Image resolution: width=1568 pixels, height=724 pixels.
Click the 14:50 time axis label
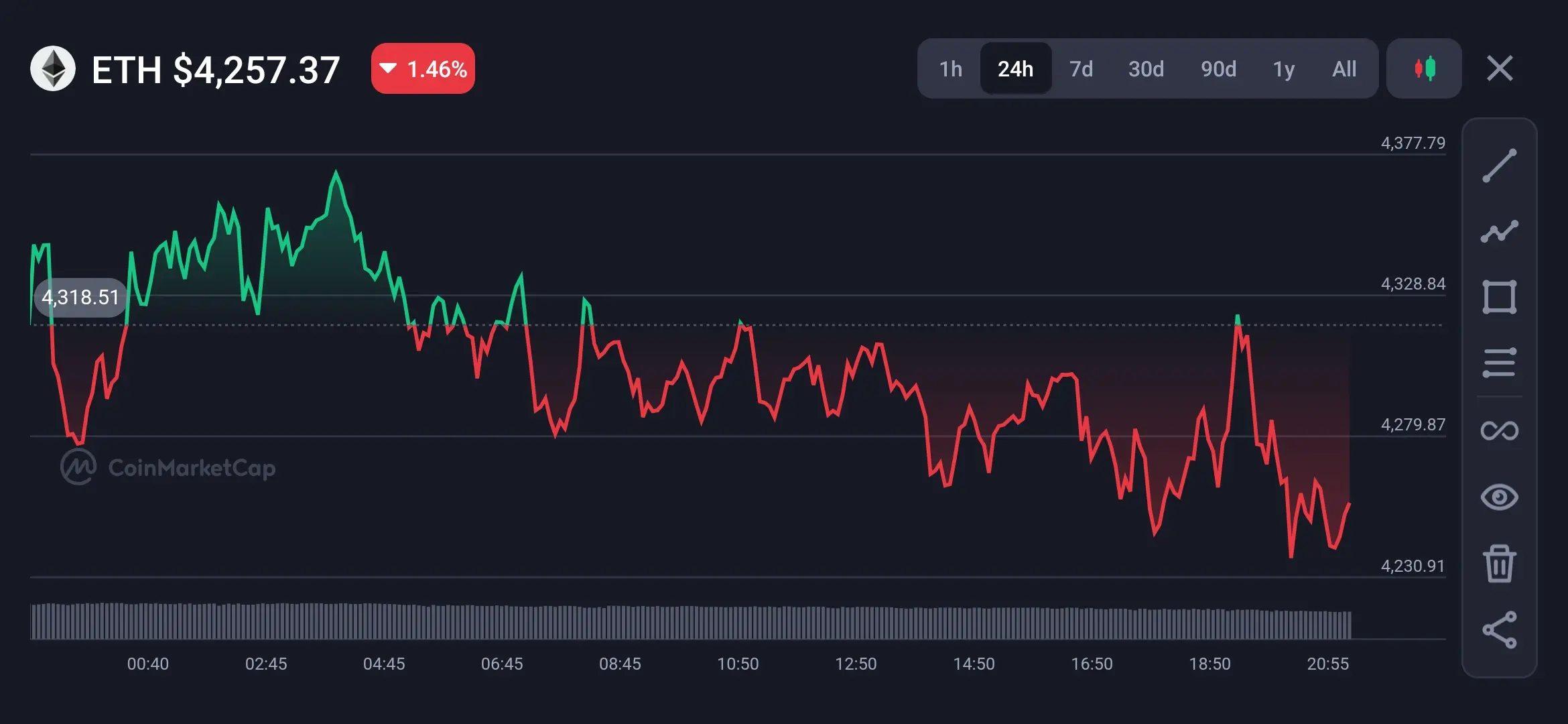[974, 664]
